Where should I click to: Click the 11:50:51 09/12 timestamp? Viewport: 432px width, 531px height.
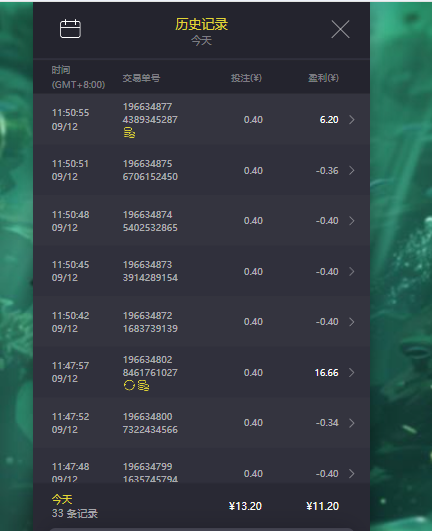(70, 170)
